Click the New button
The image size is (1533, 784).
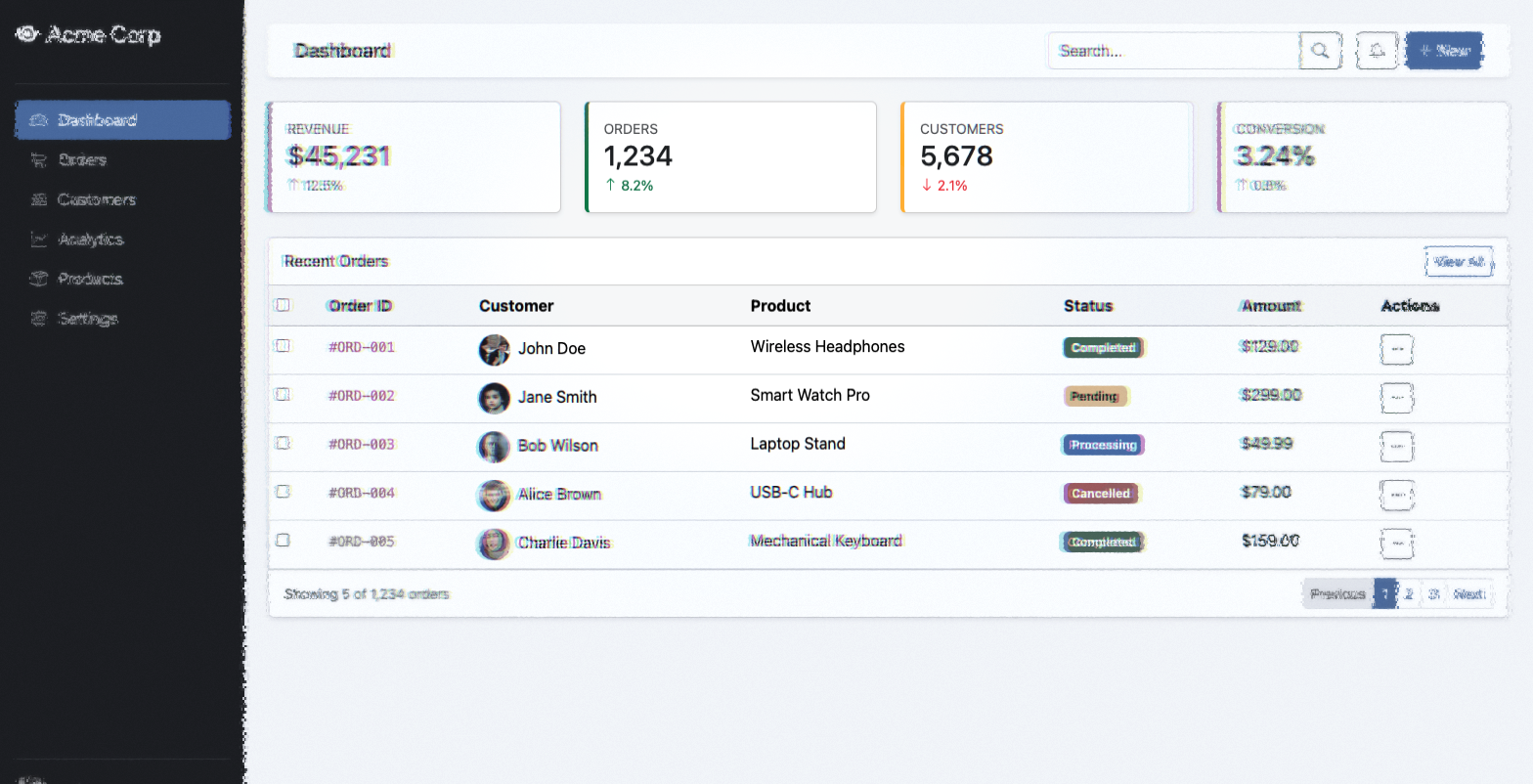click(1445, 51)
